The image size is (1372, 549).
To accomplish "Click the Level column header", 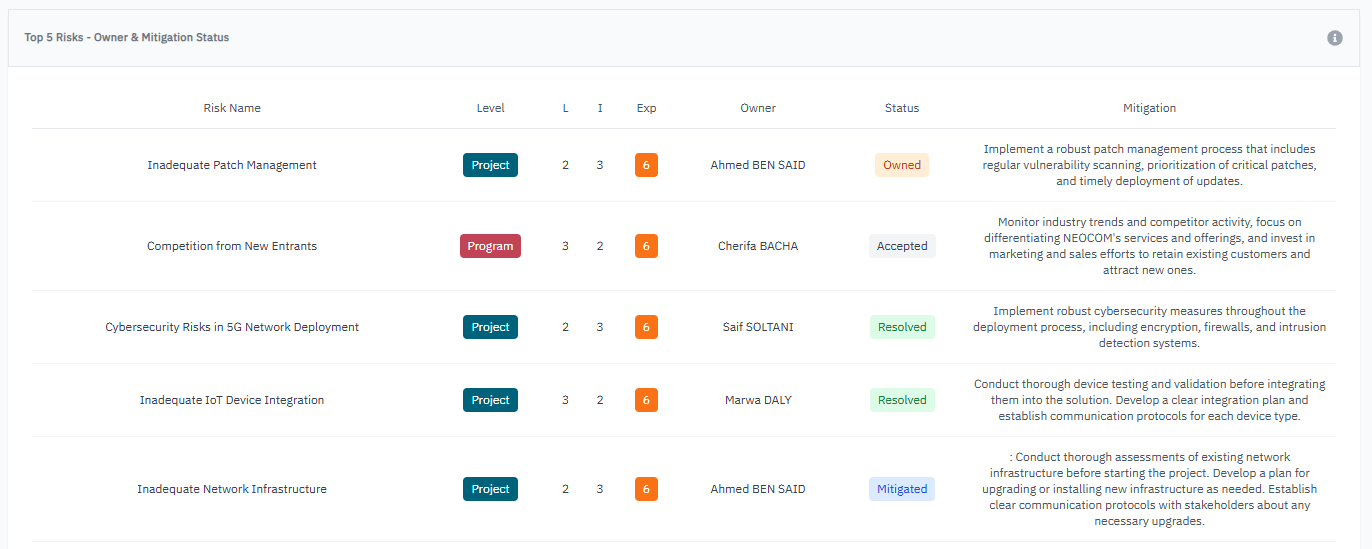I will (x=490, y=108).
